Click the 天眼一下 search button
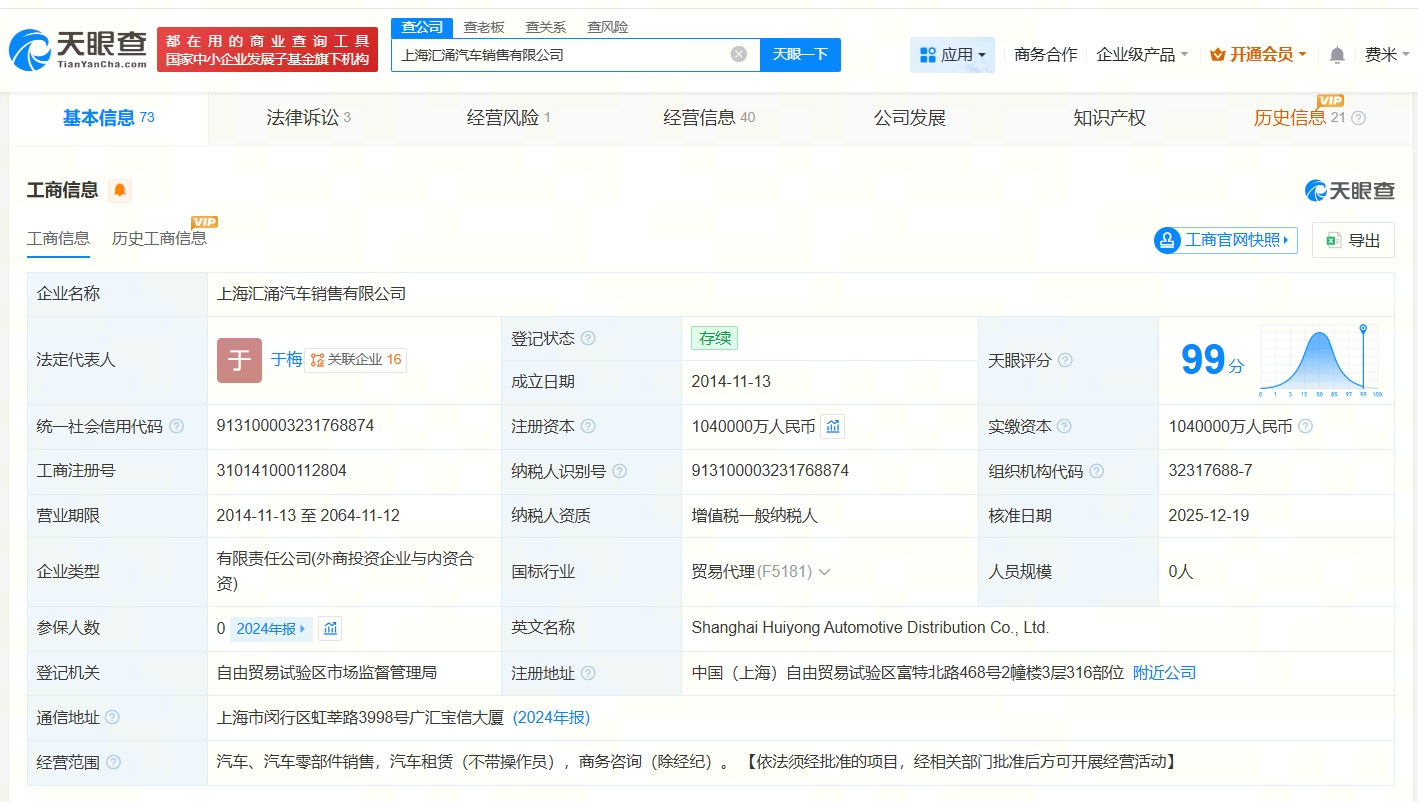1418x802 pixels. [800, 54]
